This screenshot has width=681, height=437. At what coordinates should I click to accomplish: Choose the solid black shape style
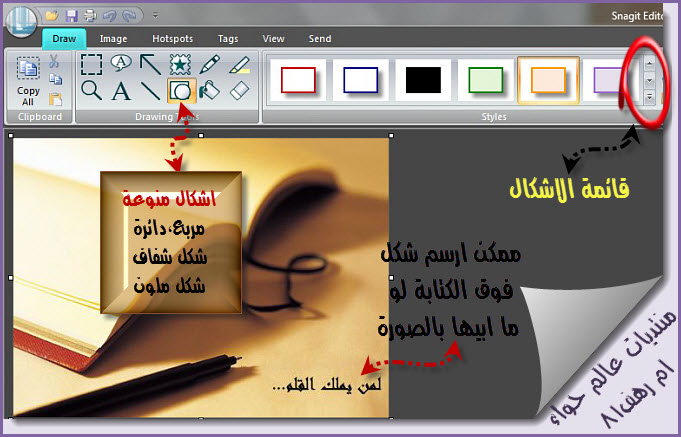pos(421,79)
